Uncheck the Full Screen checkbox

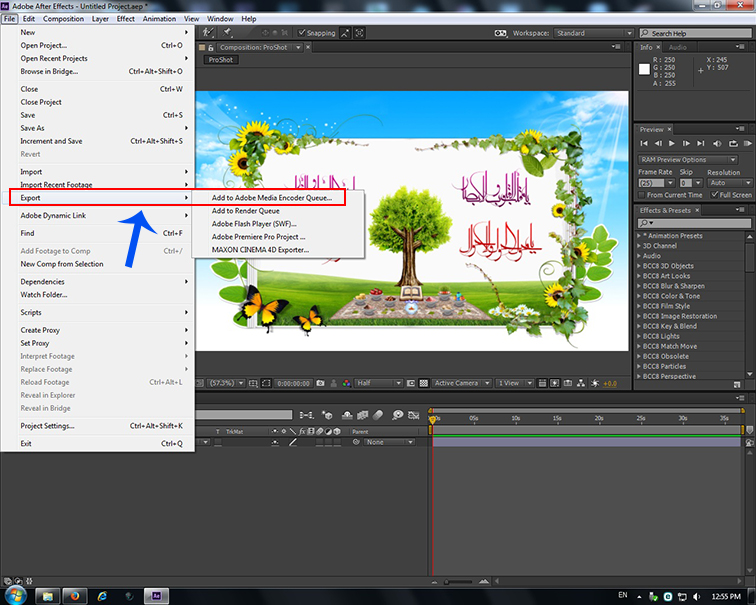click(714, 195)
